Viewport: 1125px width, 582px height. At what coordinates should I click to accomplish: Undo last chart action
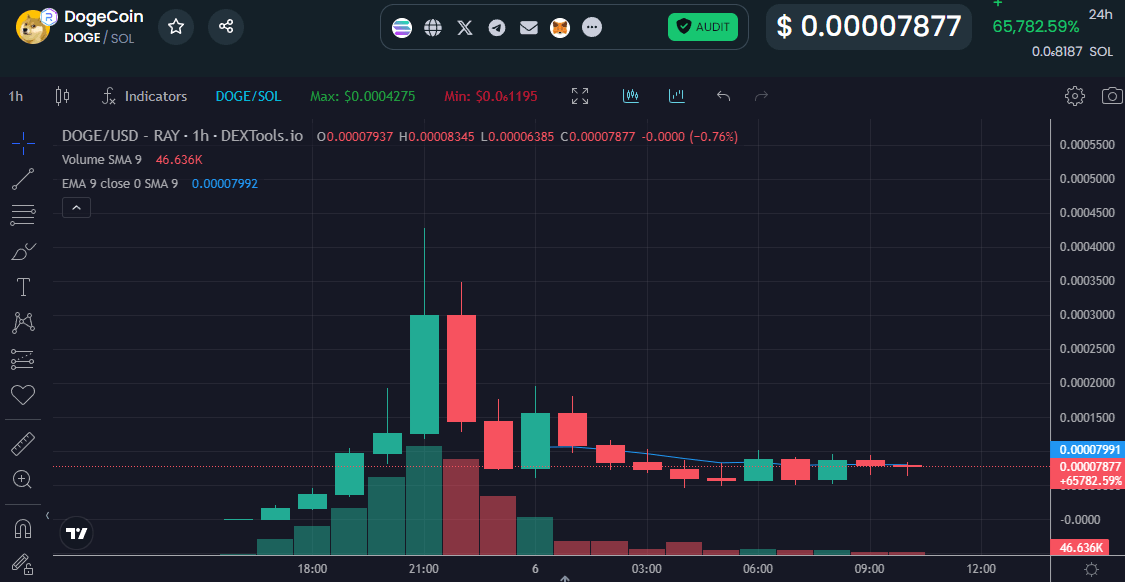pyautogui.click(x=723, y=96)
